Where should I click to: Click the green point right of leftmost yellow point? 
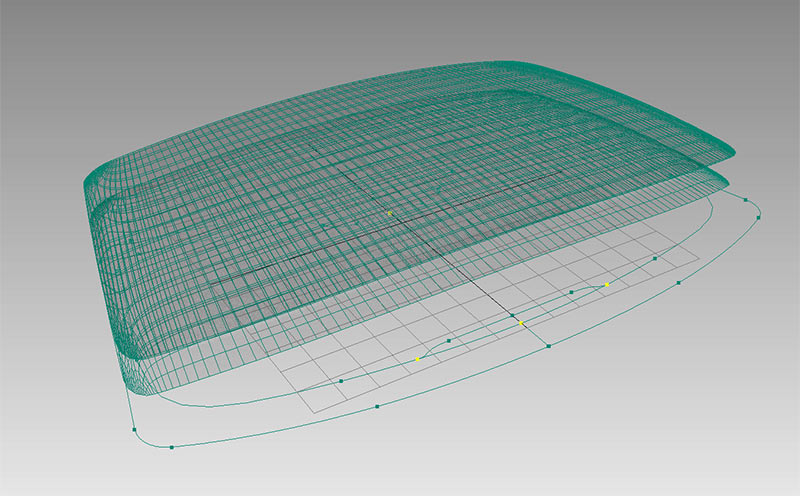point(449,341)
